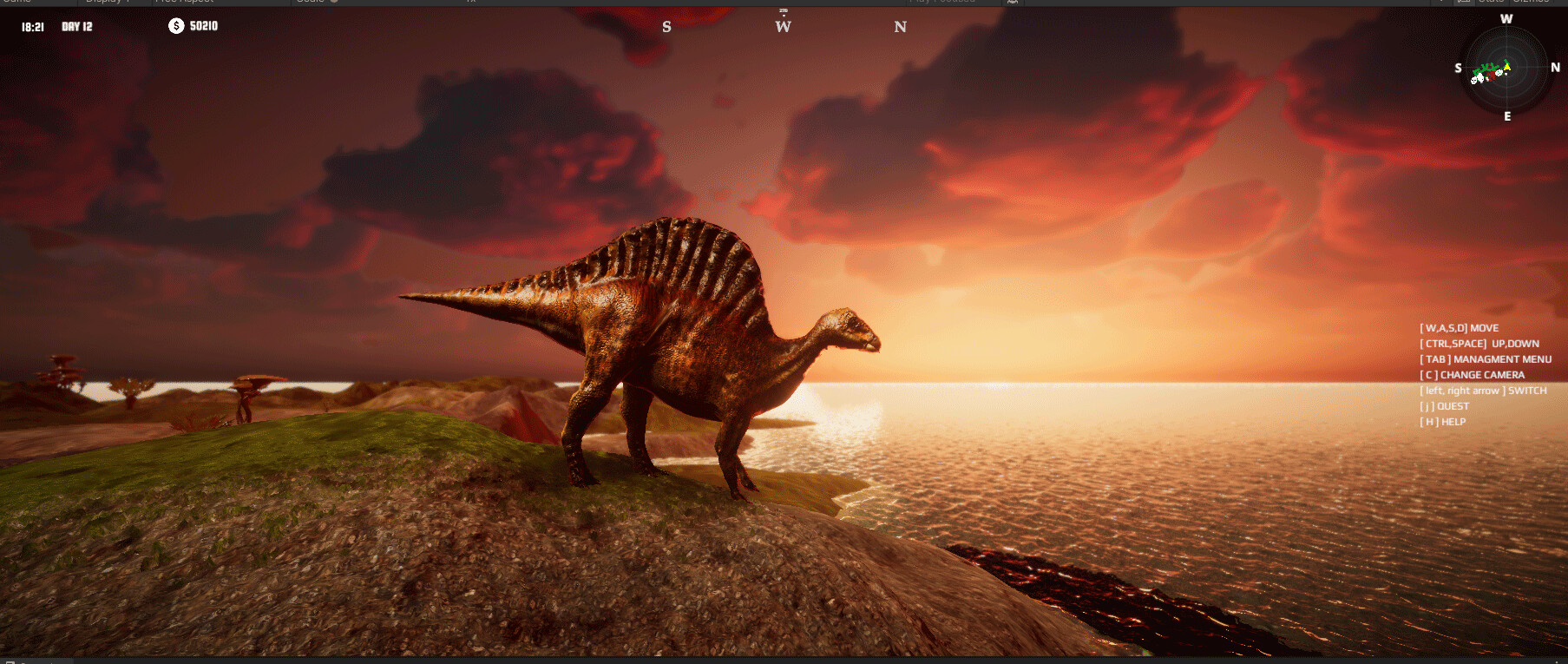Image resolution: width=1568 pixels, height=664 pixels.
Task: Toggle the Stats overlay in Game view
Action: click(x=1491, y=2)
